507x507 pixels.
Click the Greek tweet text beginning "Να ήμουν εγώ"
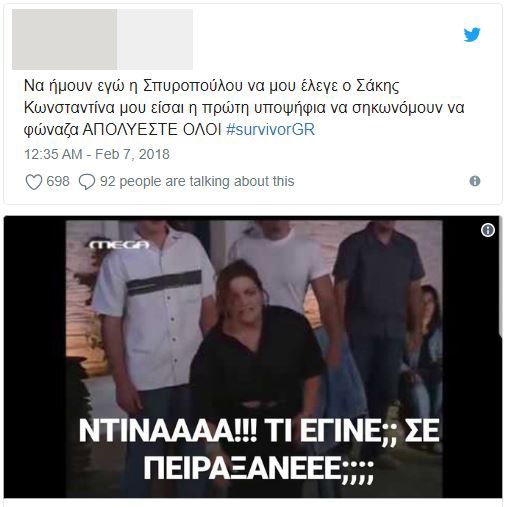[x=244, y=108]
